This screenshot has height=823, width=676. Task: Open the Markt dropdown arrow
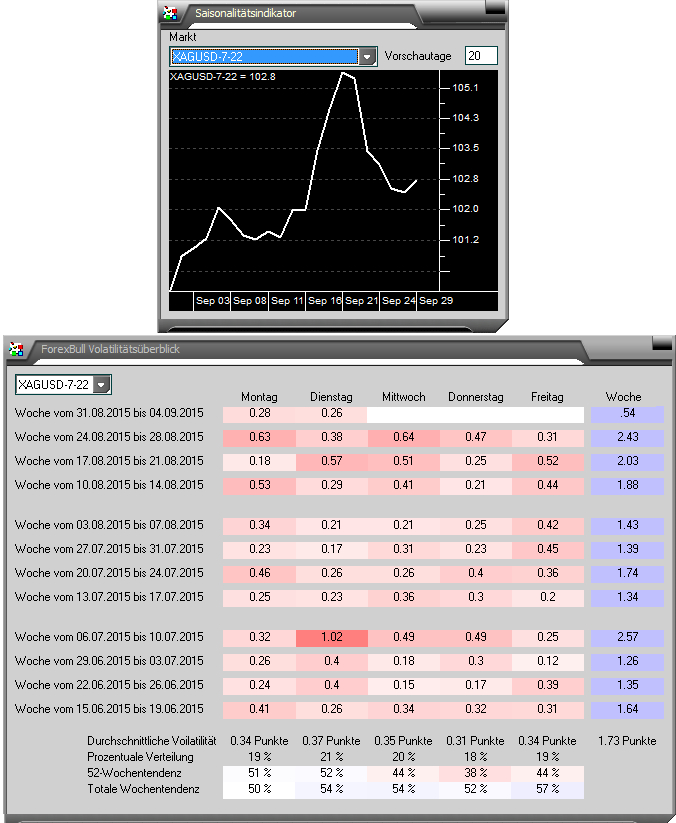pyautogui.click(x=367, y=57)
